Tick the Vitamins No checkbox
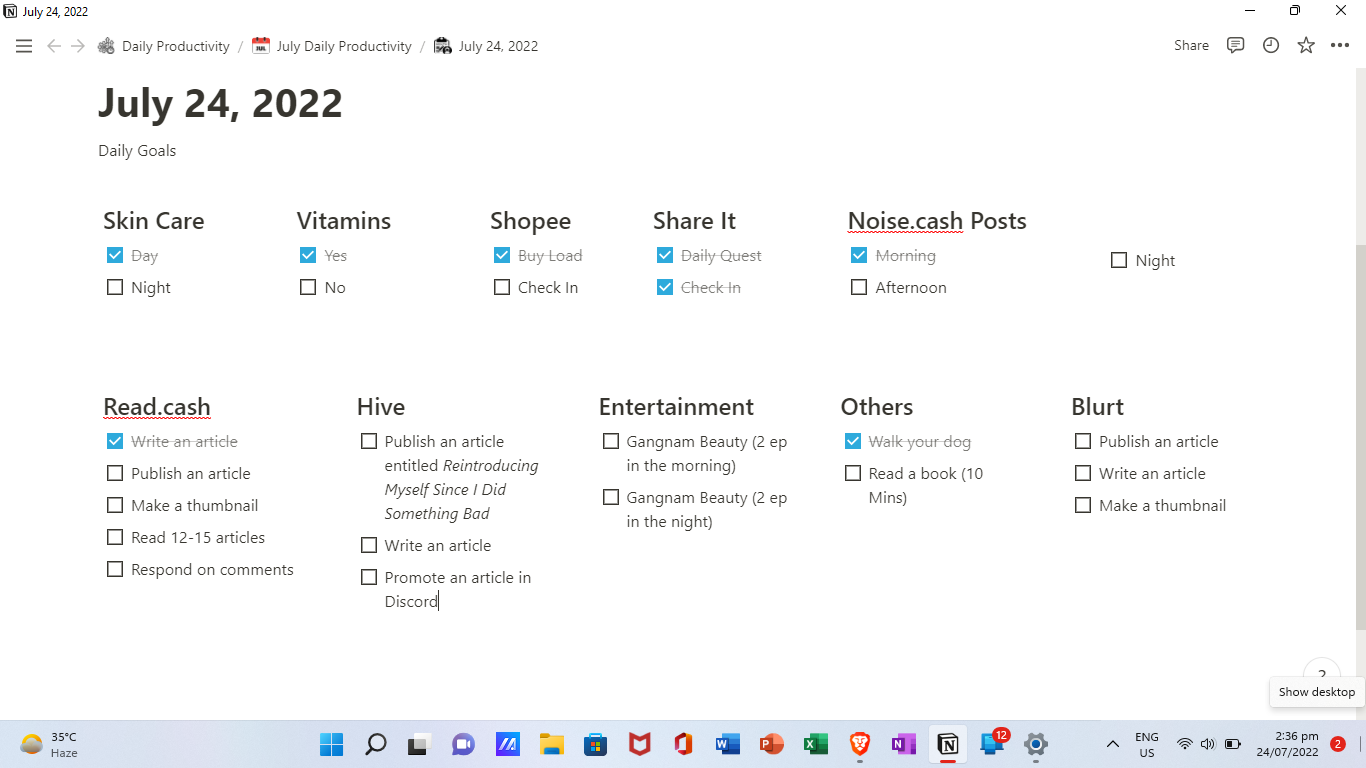Image resolution: width=1366 pixels, height=768 pixels. click(x=308, y=287)
